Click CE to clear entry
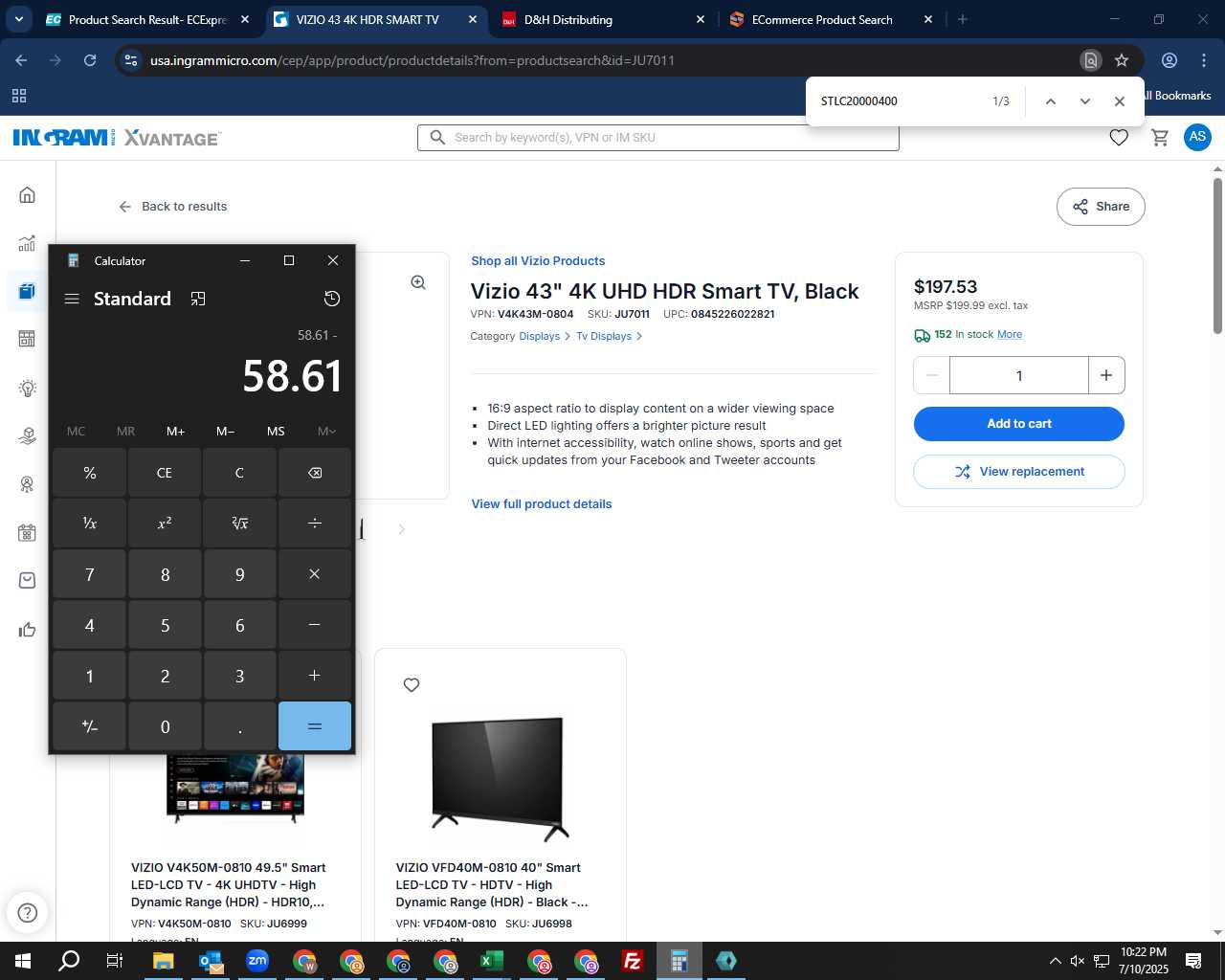The width and height of the screenshot is (1225, 980). tap(165, 473)
